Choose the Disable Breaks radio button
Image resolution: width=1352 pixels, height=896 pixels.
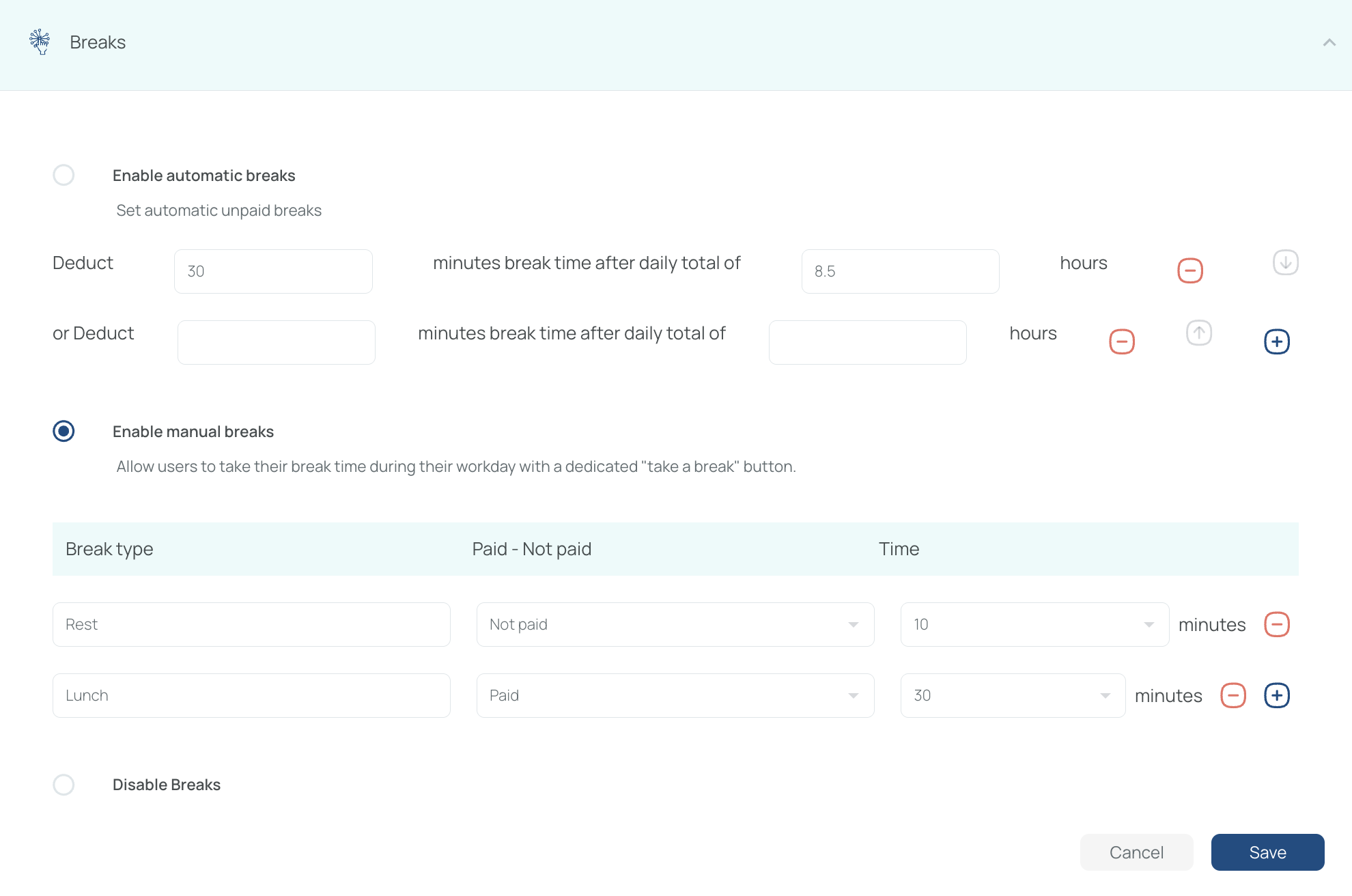point(64,784)
